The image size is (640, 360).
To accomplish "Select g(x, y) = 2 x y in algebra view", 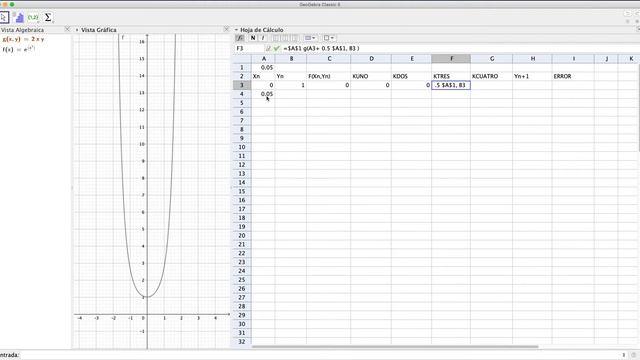I will 23,39.
